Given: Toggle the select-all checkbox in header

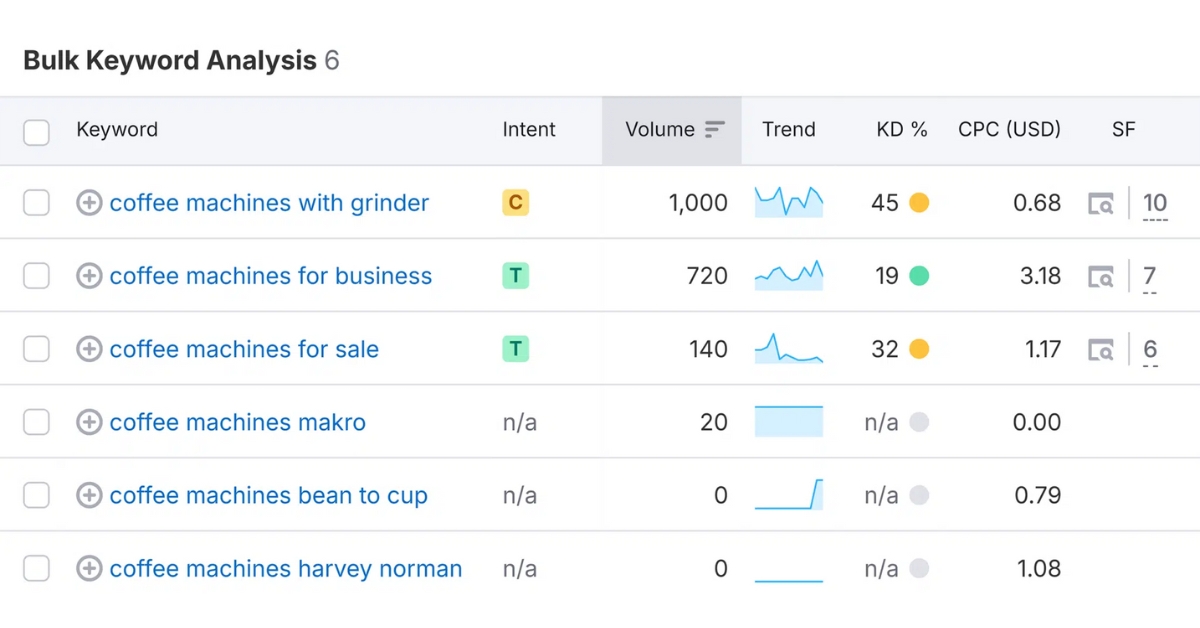Looking at the screenshot, I should pos(36,131).
